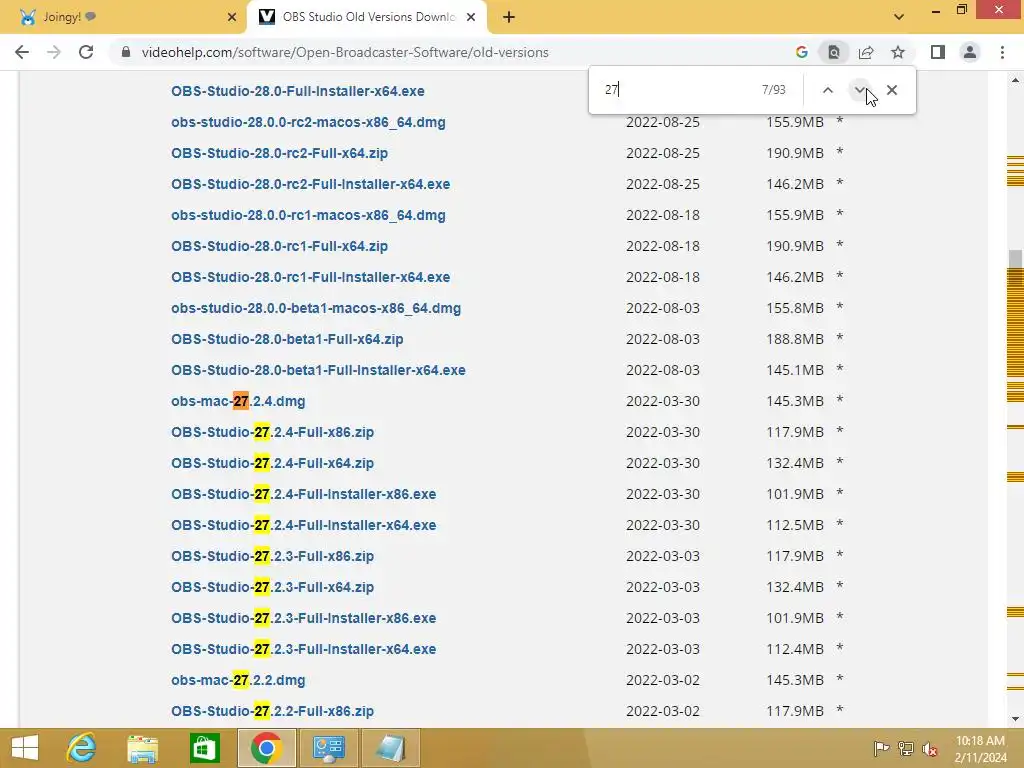The height and width of the screenshot is (768, 1024).
Task: Click the 112.5MB file size value
Action: (795, 525)
